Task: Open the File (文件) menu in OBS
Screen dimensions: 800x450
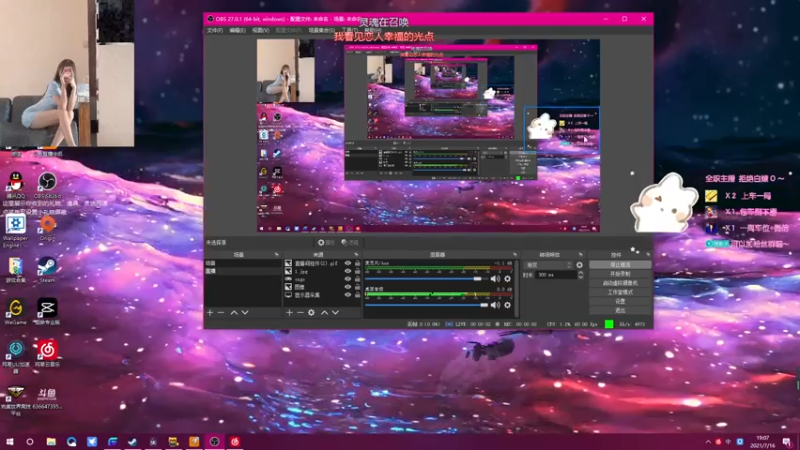Action: tap(215, 31)
